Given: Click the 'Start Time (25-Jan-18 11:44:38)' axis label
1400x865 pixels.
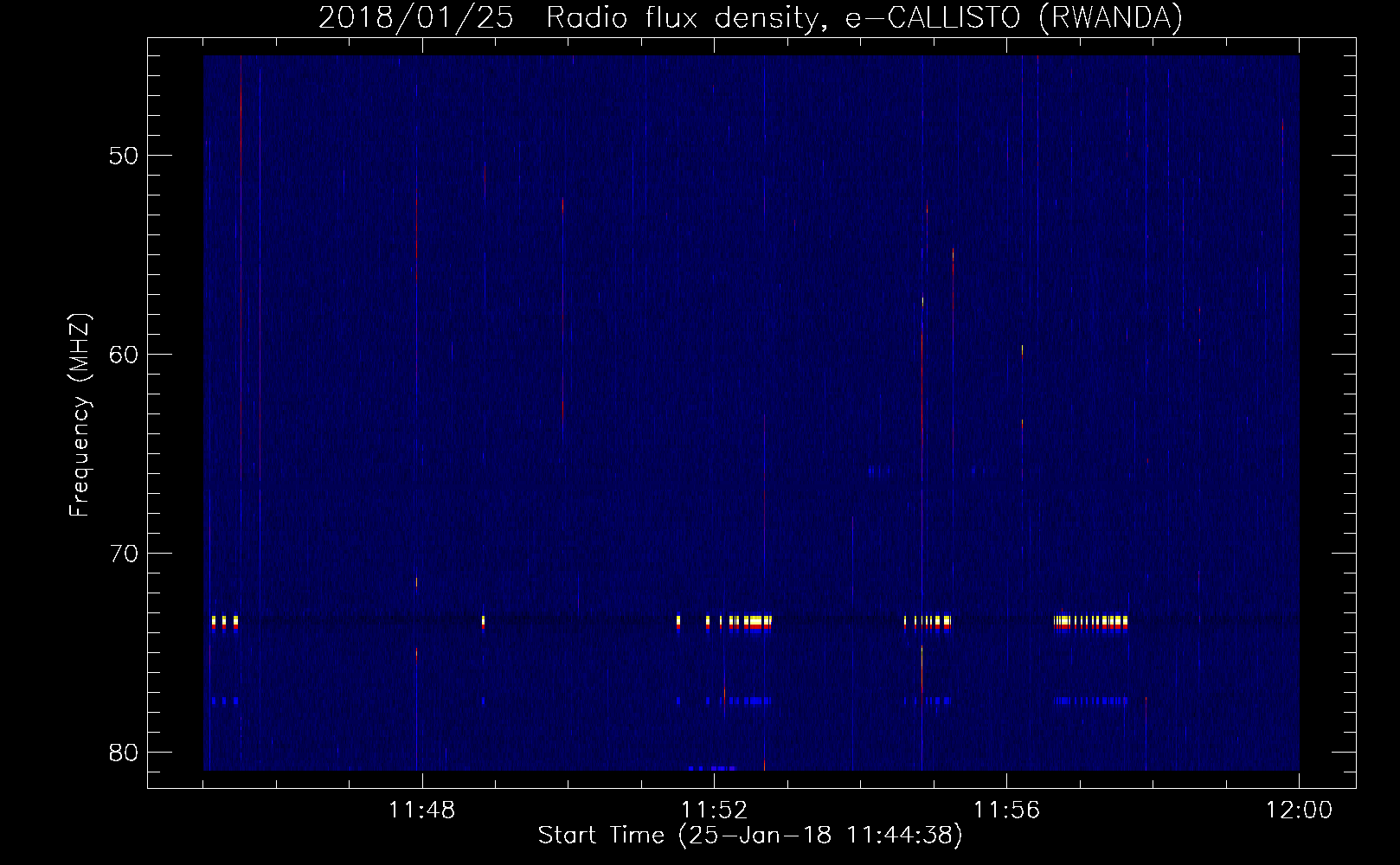Looking at the screenshot, I should (x=750, y=836).
